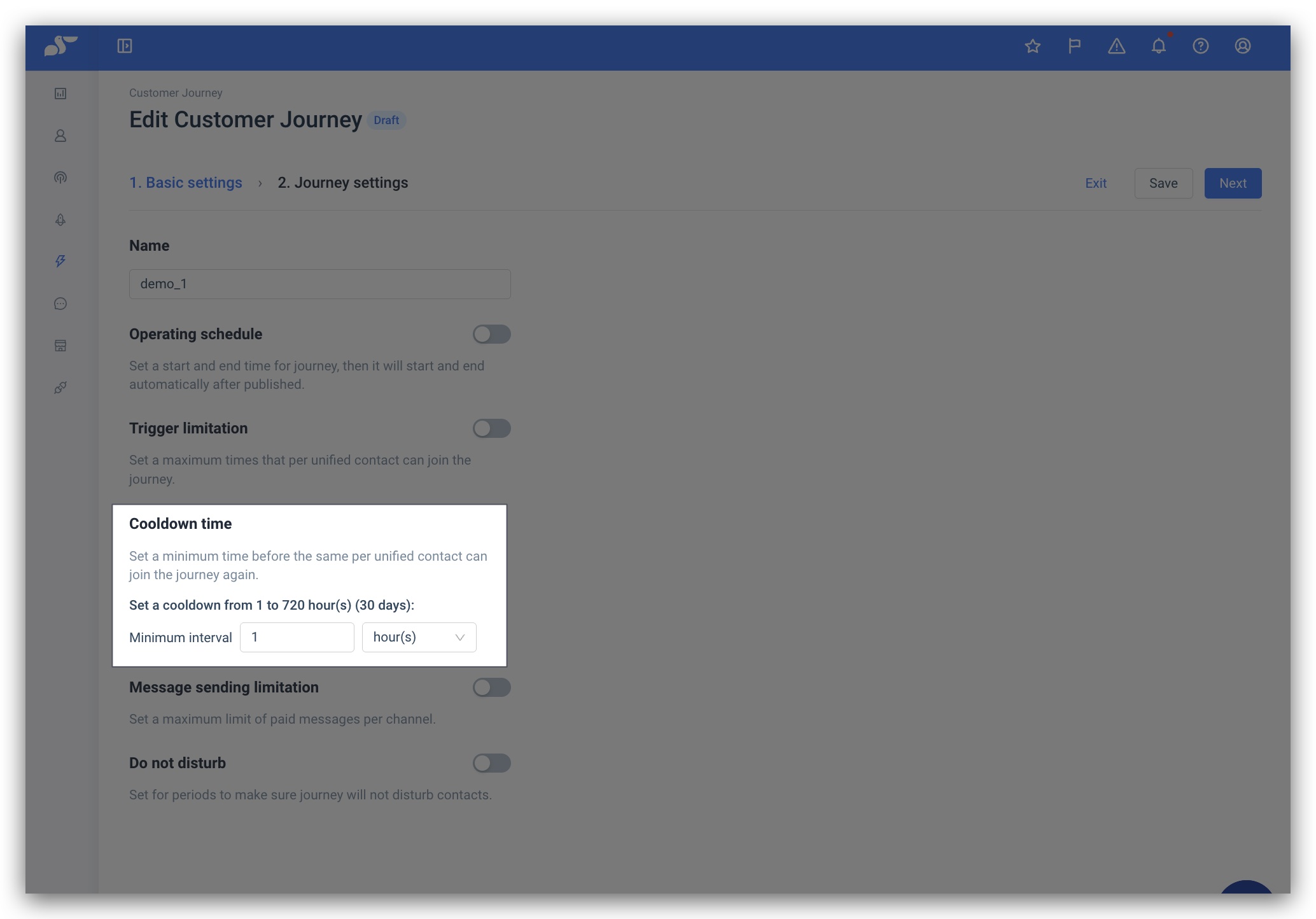Viewport: 1316px width, 919px height.
Task: Open the lightning bolt automation icon
Action: (x=60, y=262)
